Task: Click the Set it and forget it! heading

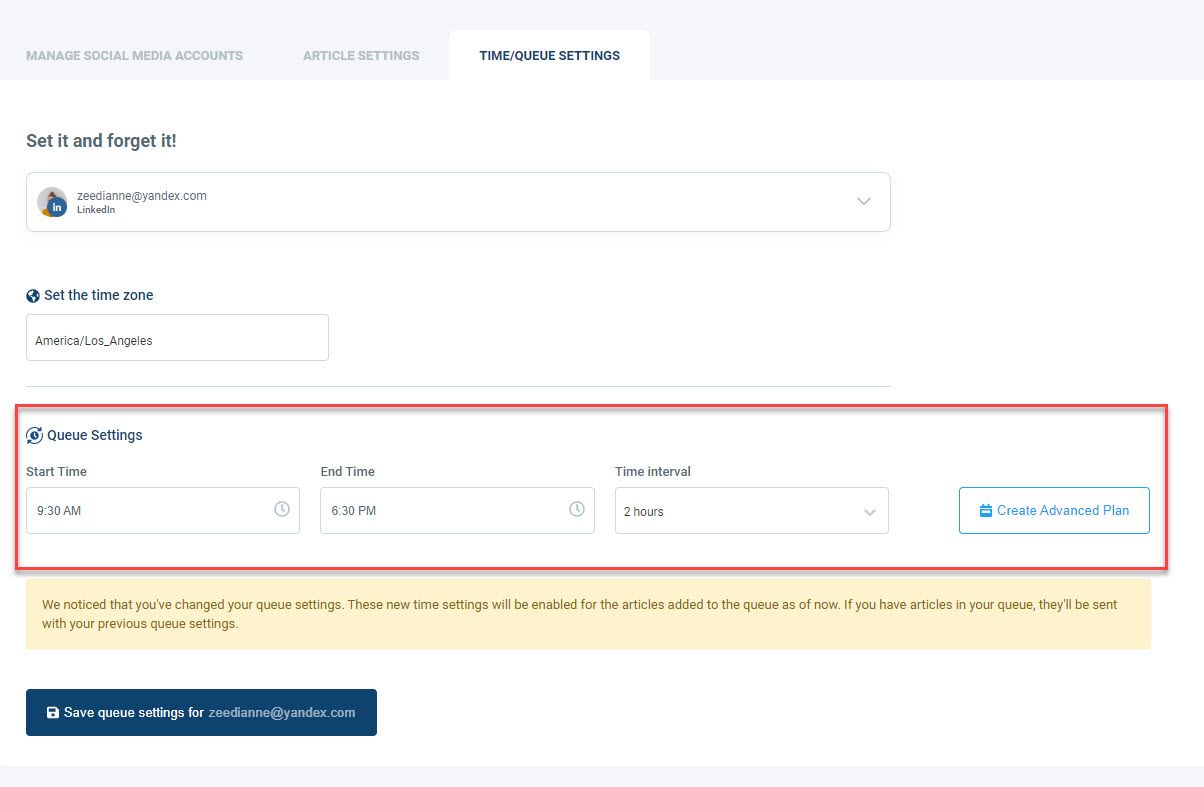Action: pyautogui.click(x=101, y=141)
